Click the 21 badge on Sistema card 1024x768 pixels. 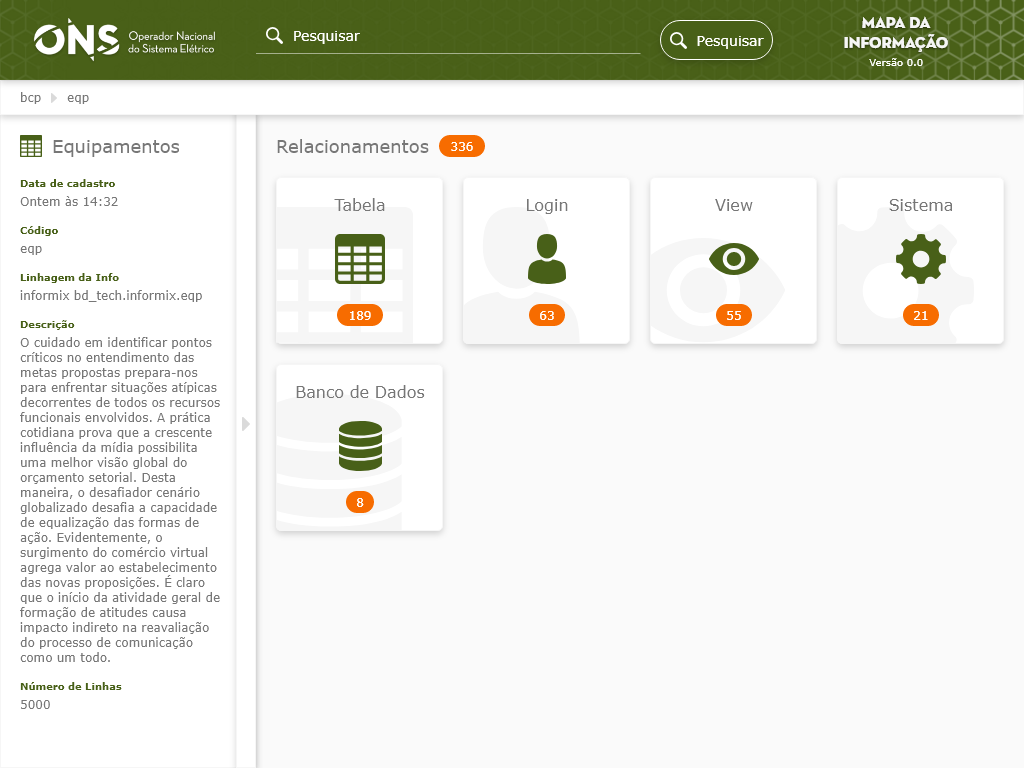coord(921,315)
